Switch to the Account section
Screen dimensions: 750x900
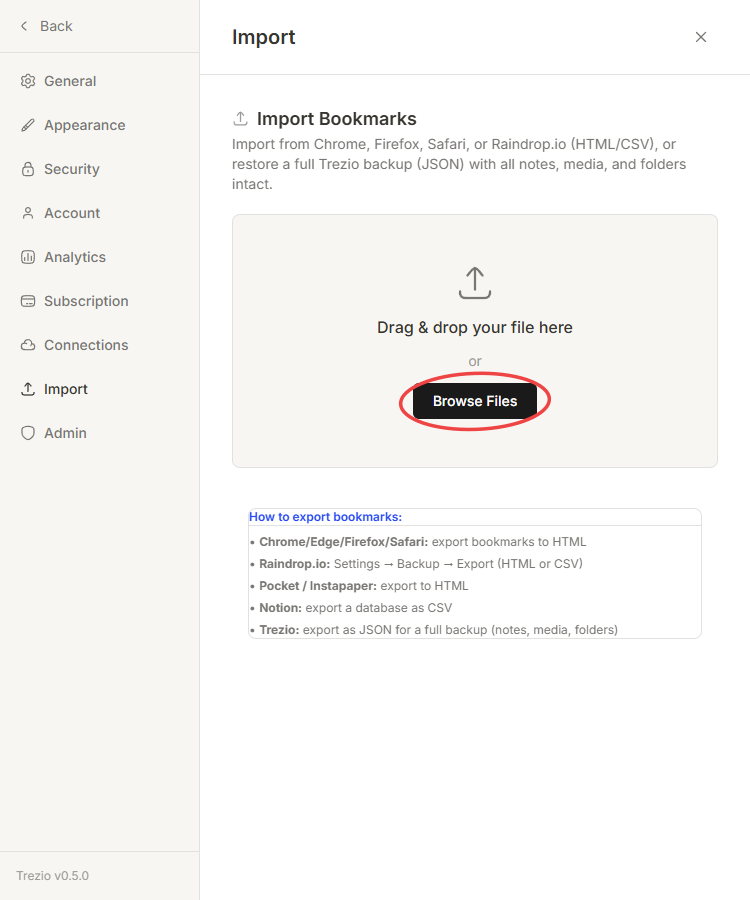72,213
